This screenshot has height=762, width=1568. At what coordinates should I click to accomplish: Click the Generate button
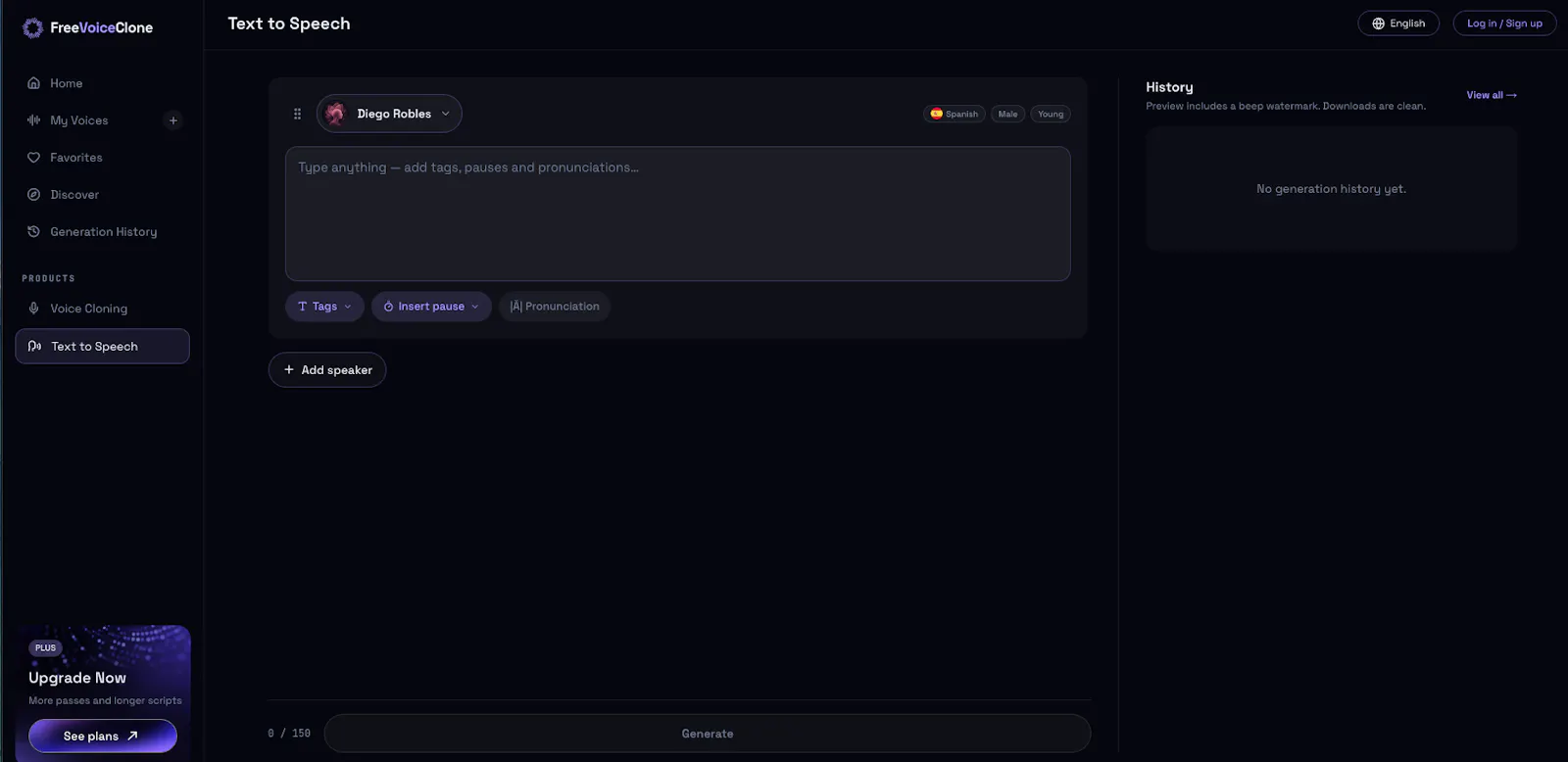pyautogui.click(x=708, y=734)
